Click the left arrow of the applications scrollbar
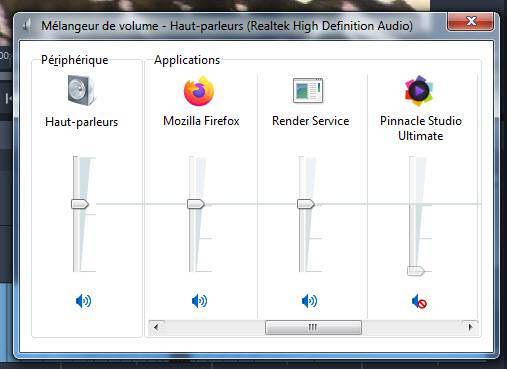This screenshot has width=507, height=369. pyautogui.click(x=156, y=327)
